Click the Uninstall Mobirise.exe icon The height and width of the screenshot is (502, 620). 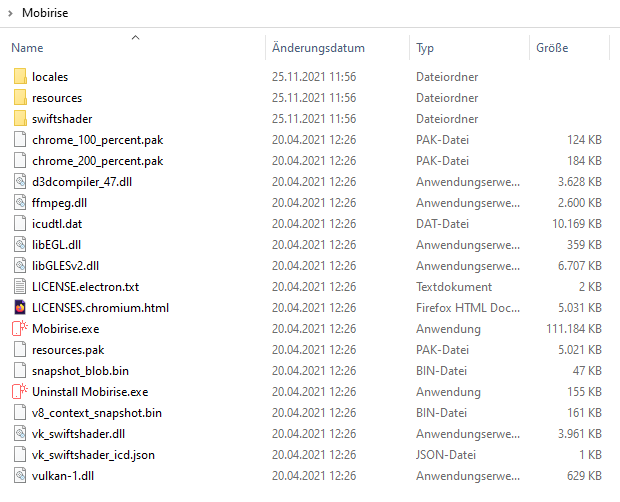pos(20,391)
